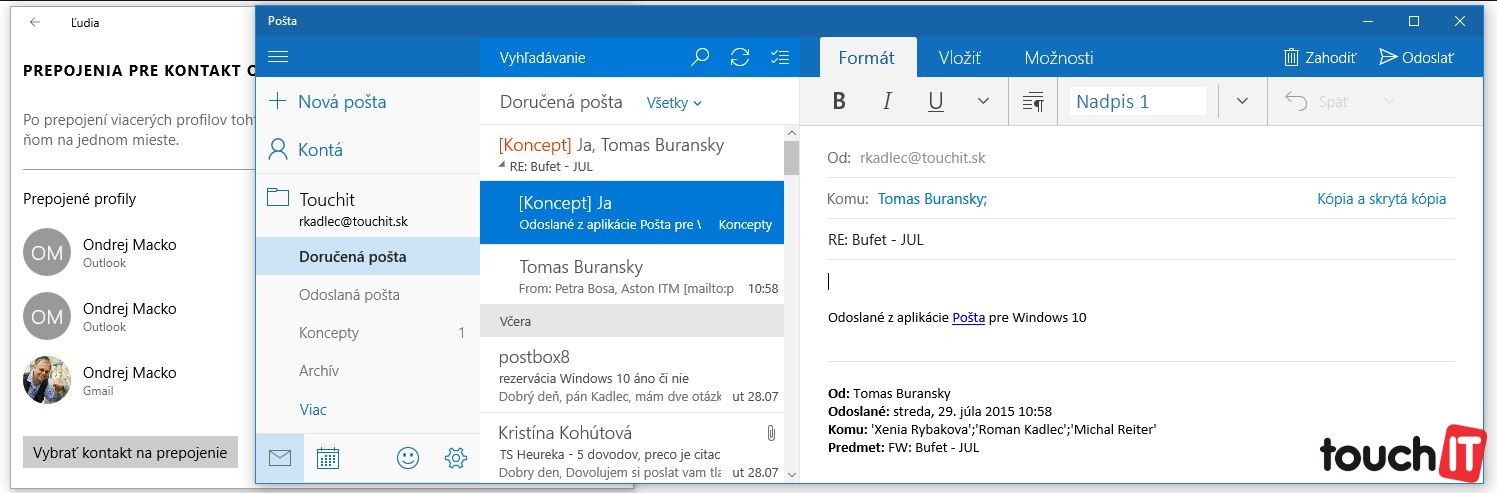Open the calendar app icon

(x=328, y=458)
